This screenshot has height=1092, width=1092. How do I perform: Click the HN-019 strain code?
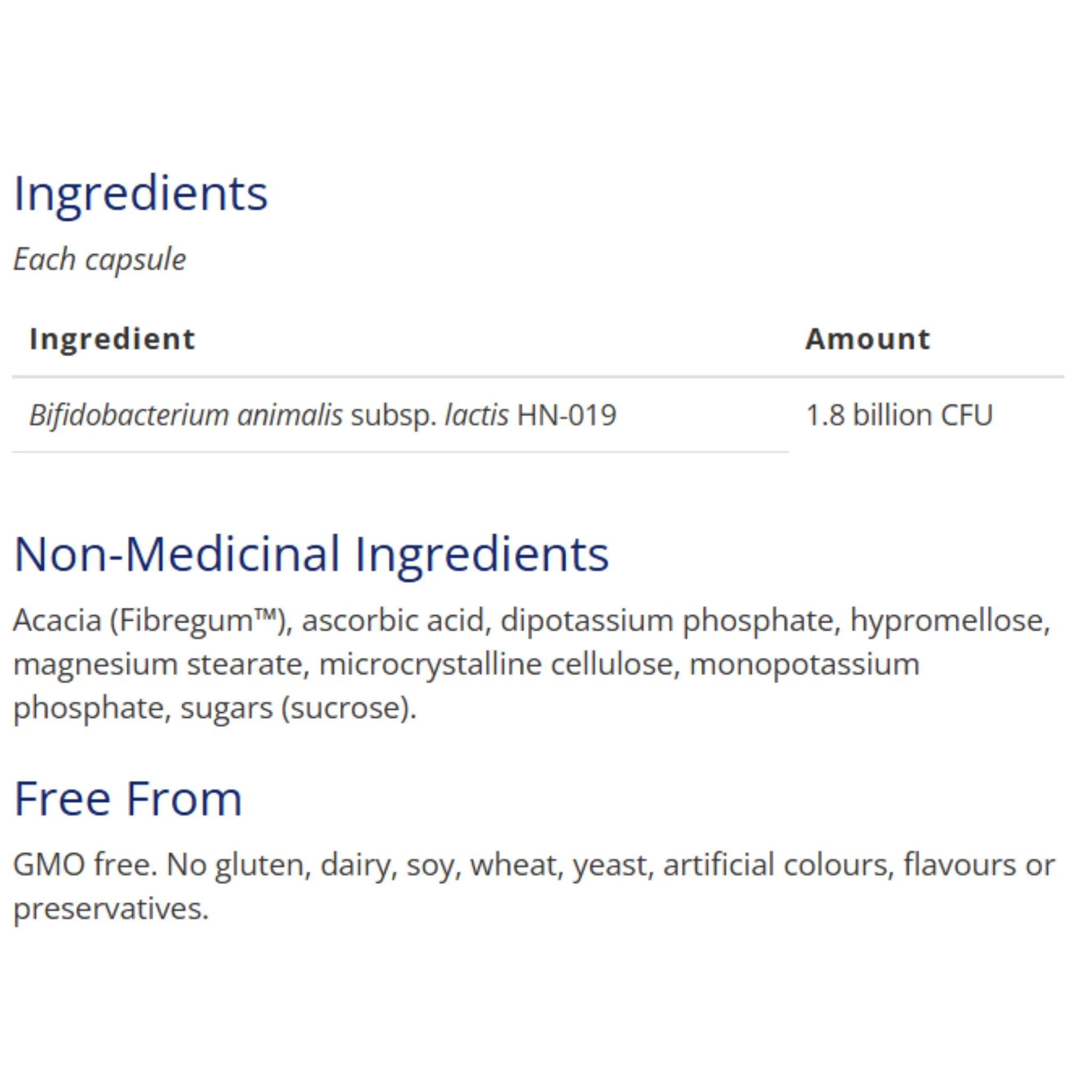566,415
